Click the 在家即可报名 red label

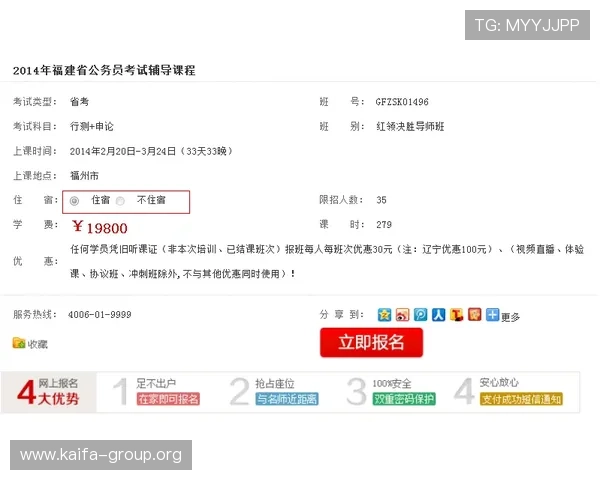[168, 399]
